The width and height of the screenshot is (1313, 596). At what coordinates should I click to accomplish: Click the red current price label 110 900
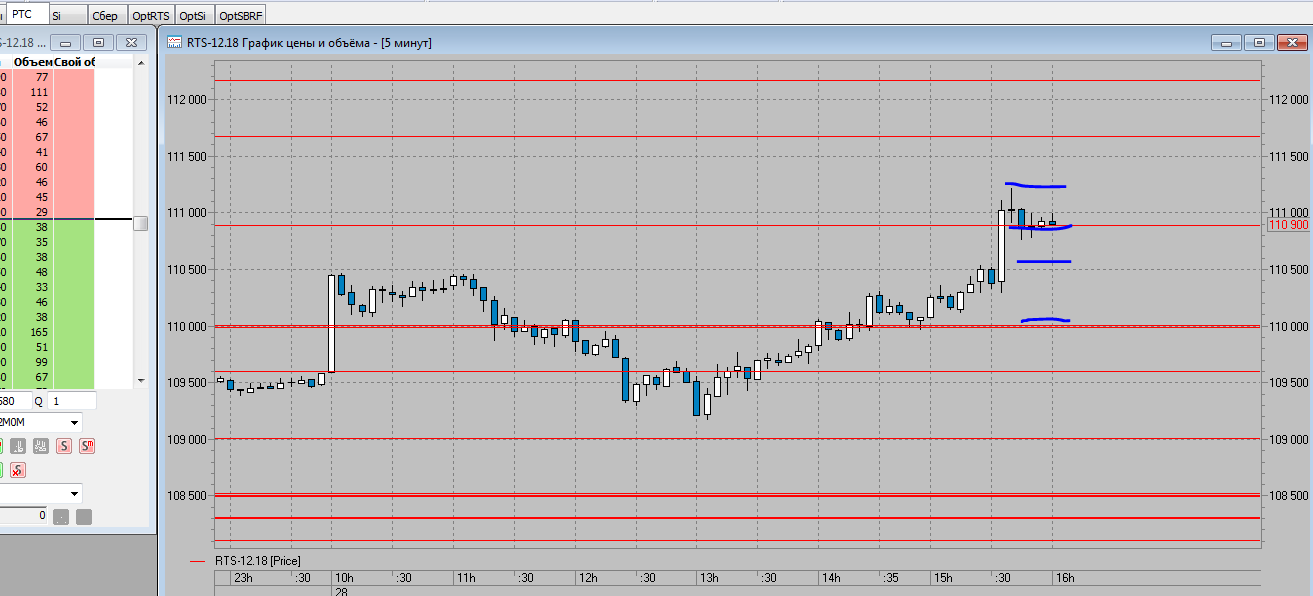[x=1288, y=225]
